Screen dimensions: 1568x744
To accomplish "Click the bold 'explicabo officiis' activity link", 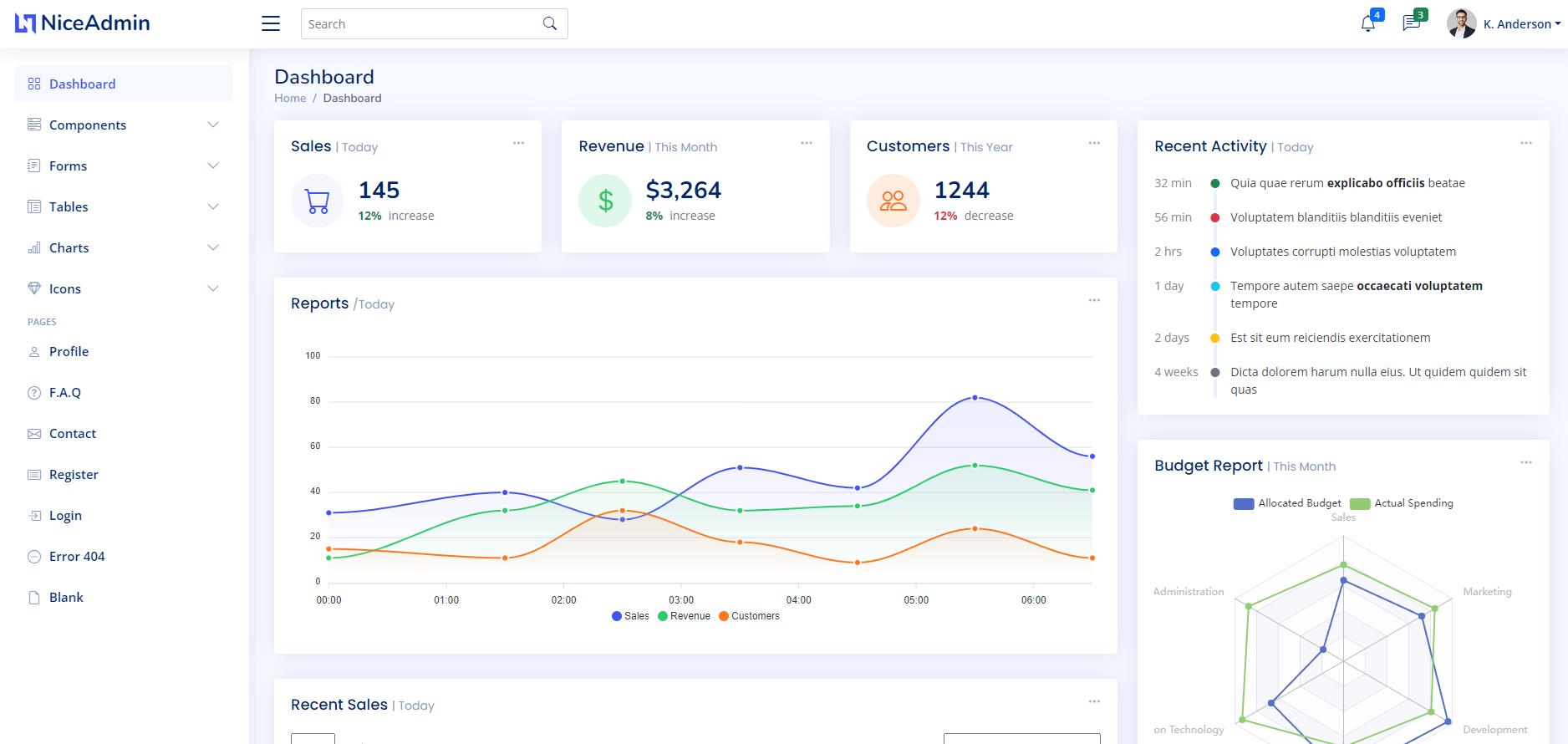I will 1376,183.
